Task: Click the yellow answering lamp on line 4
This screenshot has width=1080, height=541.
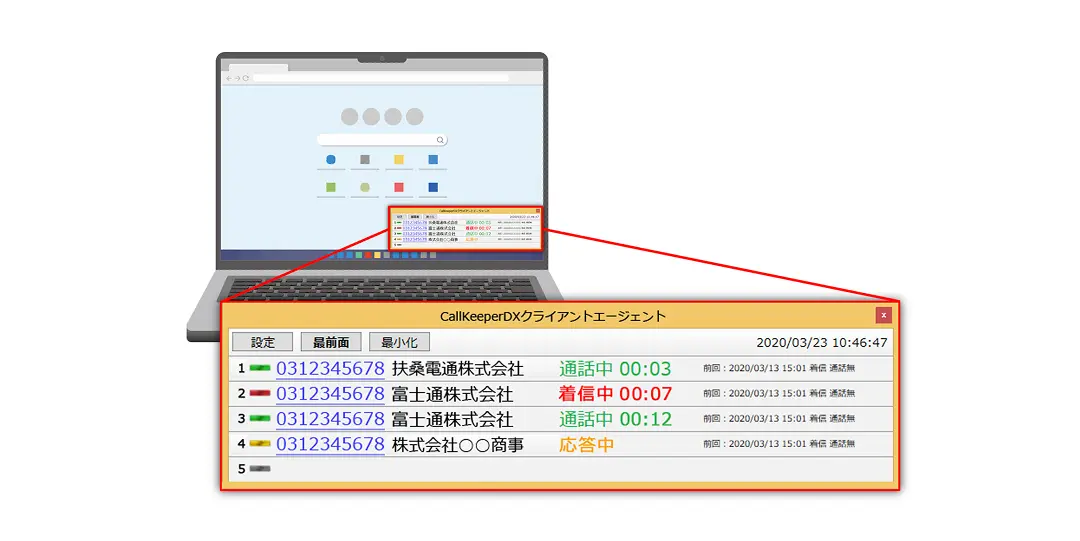Action: pyautogui.click(x=260, y=444)
